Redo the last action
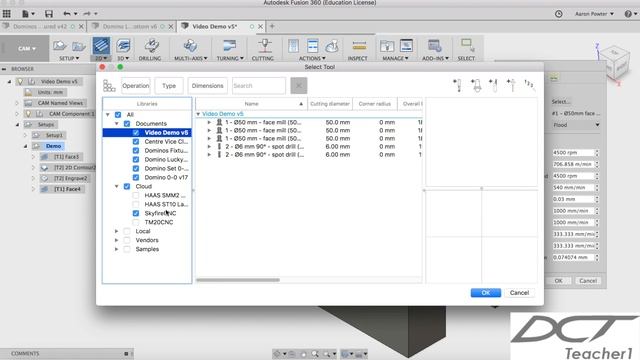Screen dimensions: 640x360 tap(87, 14)
